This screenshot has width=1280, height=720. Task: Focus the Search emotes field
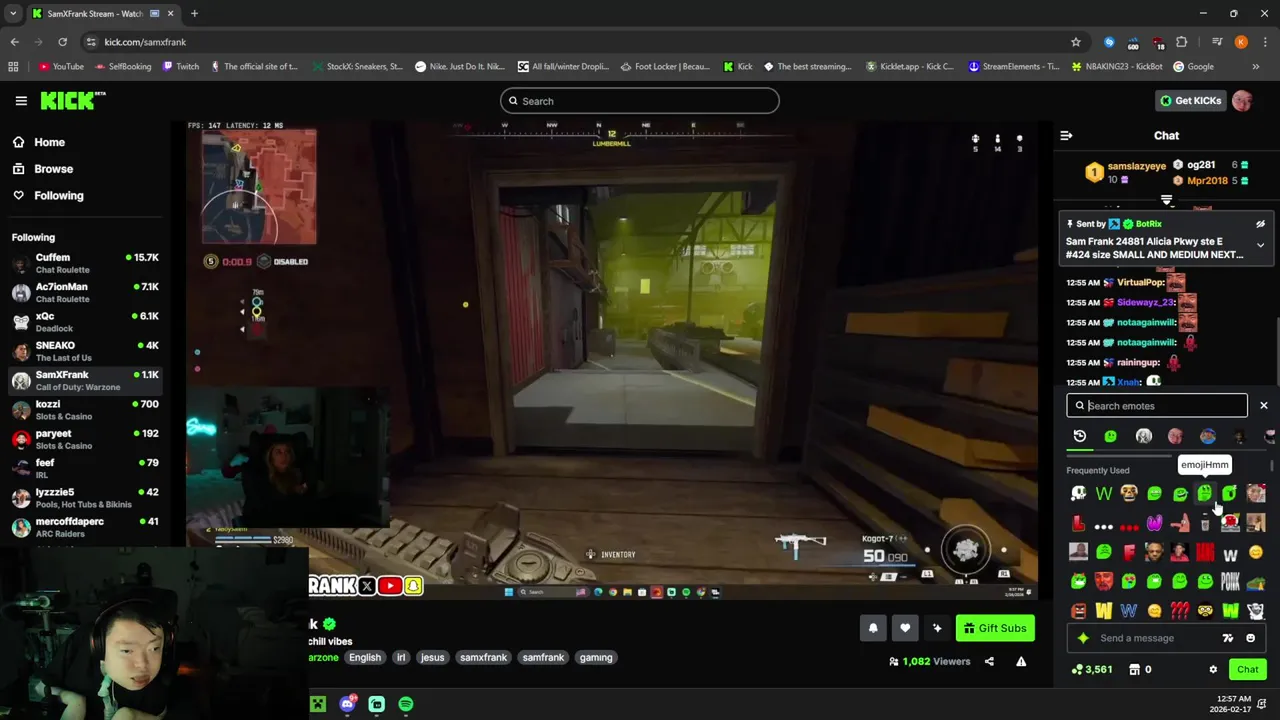click(x=1156, y=405)
